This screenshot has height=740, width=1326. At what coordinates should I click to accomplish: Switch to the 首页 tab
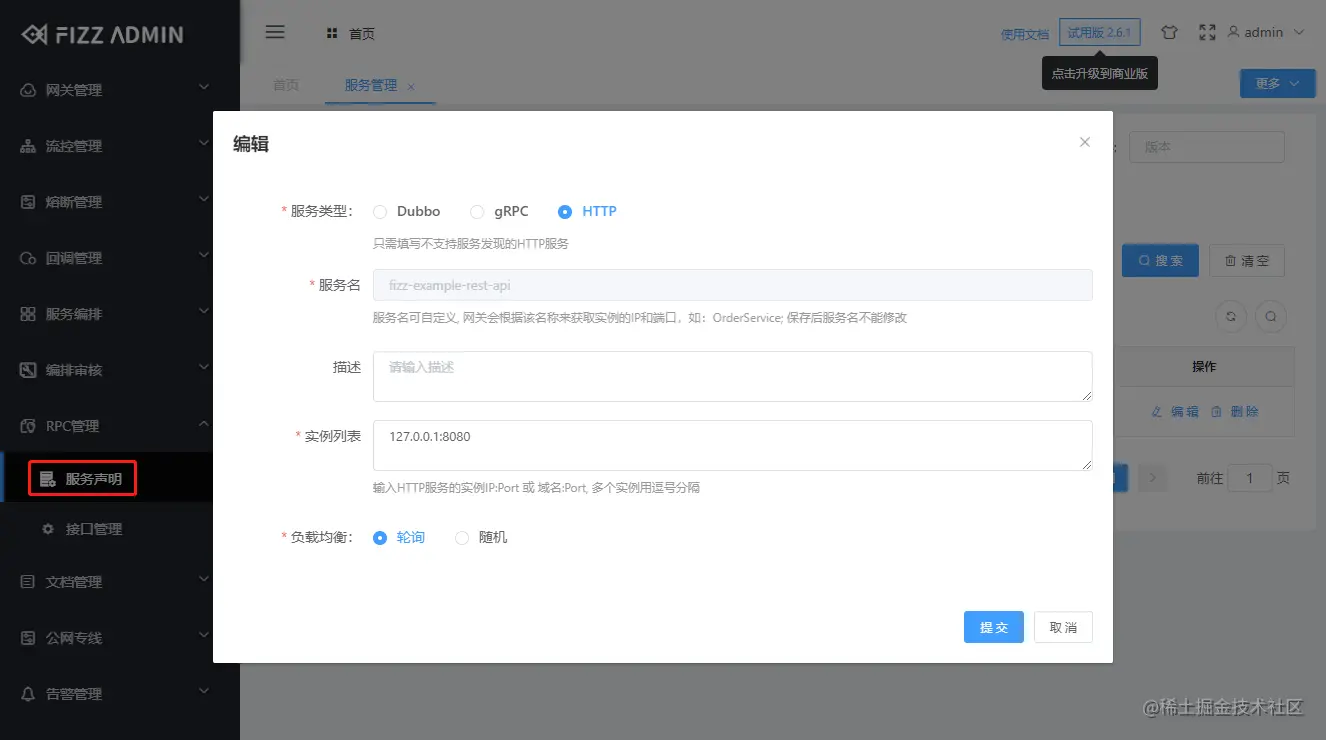(285, 85)
